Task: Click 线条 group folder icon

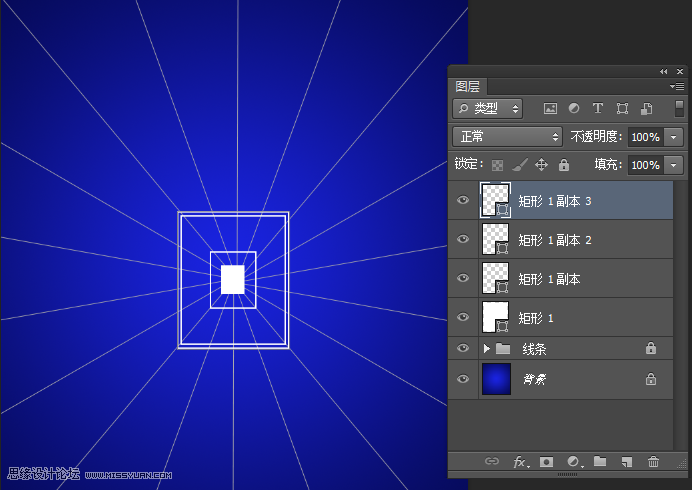Action: click(503, 349)
